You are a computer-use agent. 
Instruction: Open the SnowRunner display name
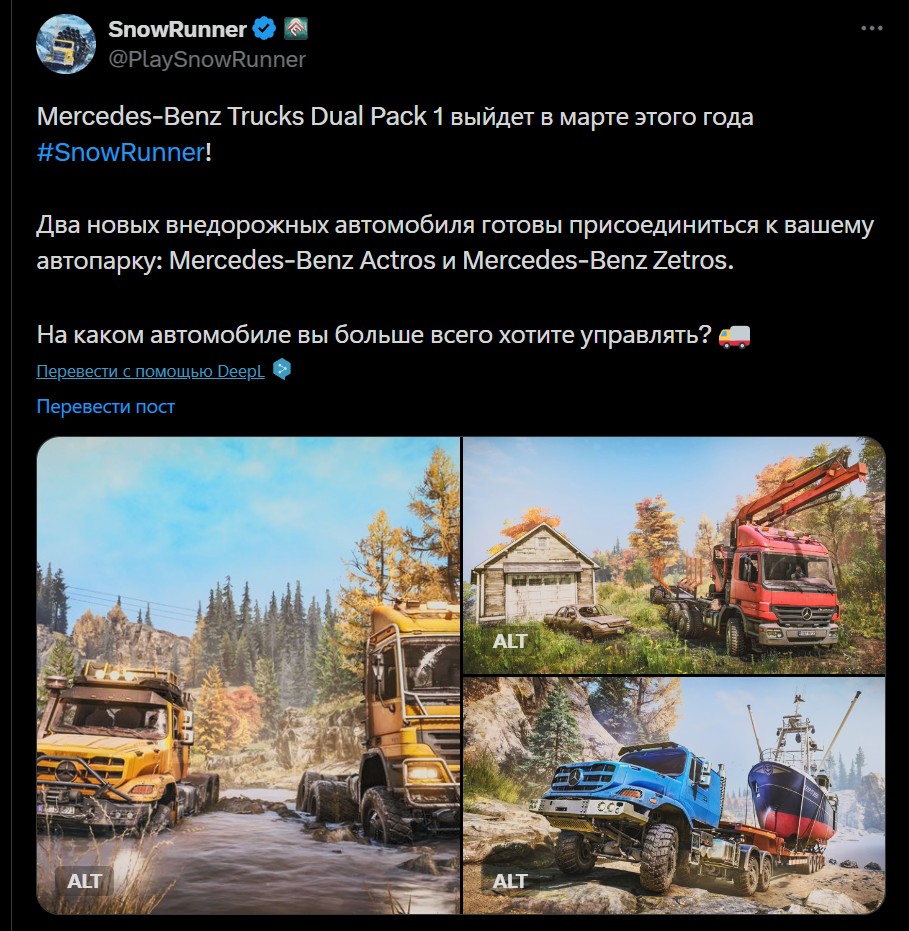click(178, 29)
